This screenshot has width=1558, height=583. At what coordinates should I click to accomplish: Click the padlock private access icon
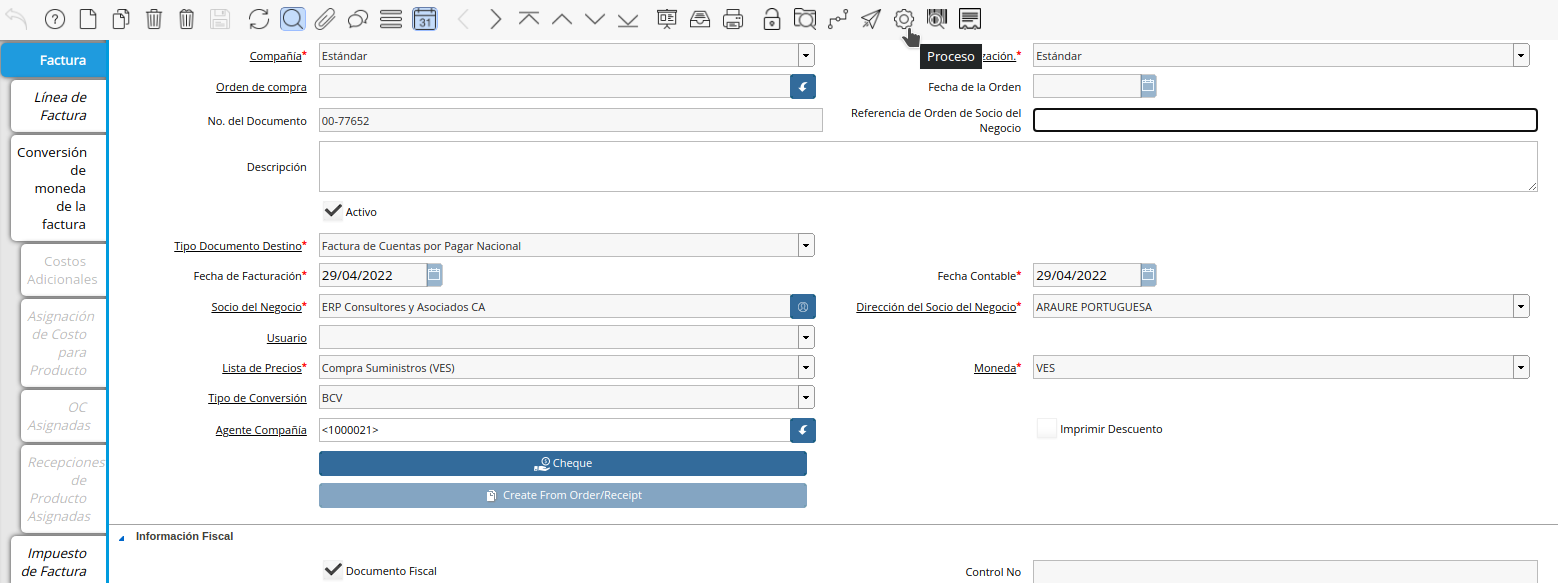(772, 19)
